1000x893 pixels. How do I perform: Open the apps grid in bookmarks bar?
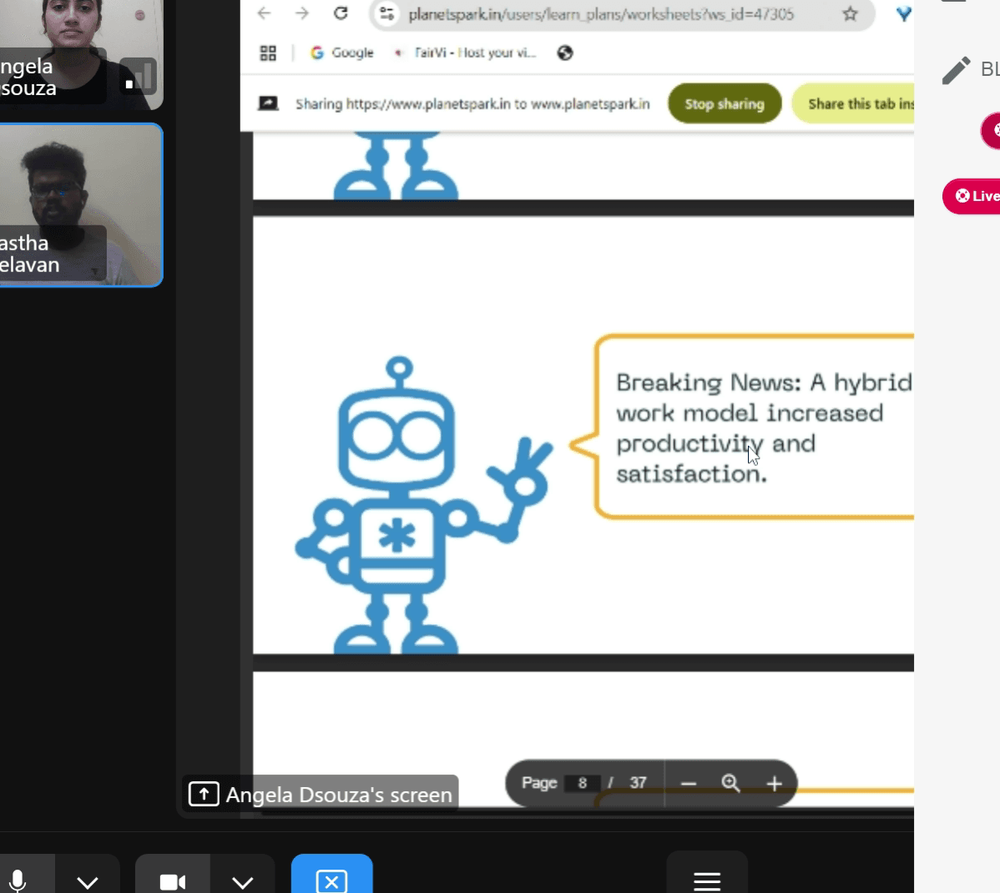click(268, 53)
